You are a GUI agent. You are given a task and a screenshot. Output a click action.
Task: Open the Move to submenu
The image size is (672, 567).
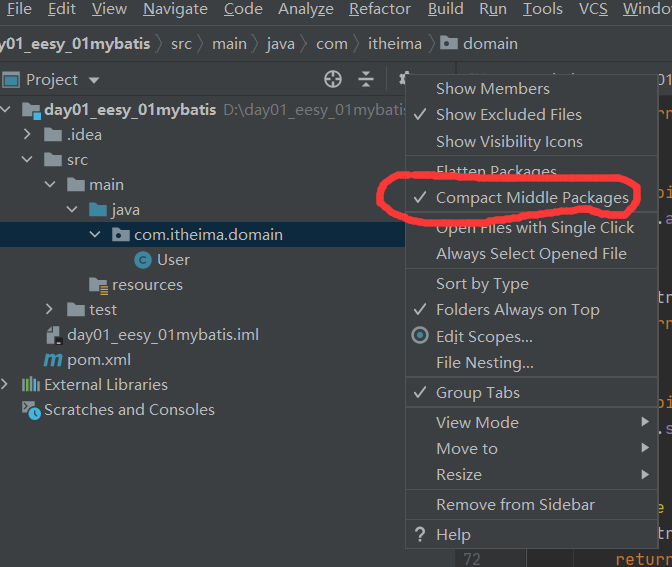tap(531, 449)
